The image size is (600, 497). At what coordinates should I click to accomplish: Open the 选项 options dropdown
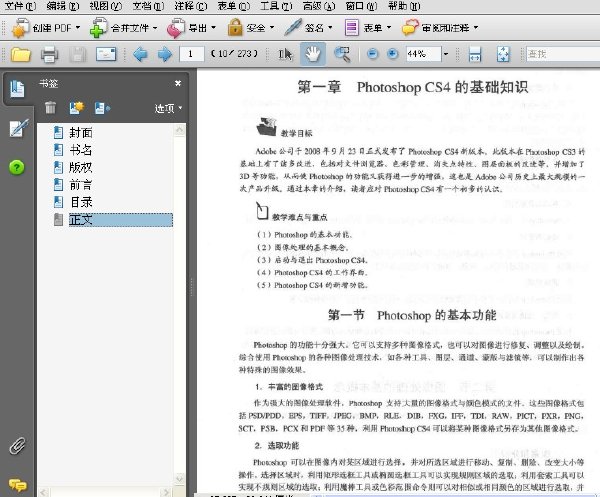coord(168,109)
